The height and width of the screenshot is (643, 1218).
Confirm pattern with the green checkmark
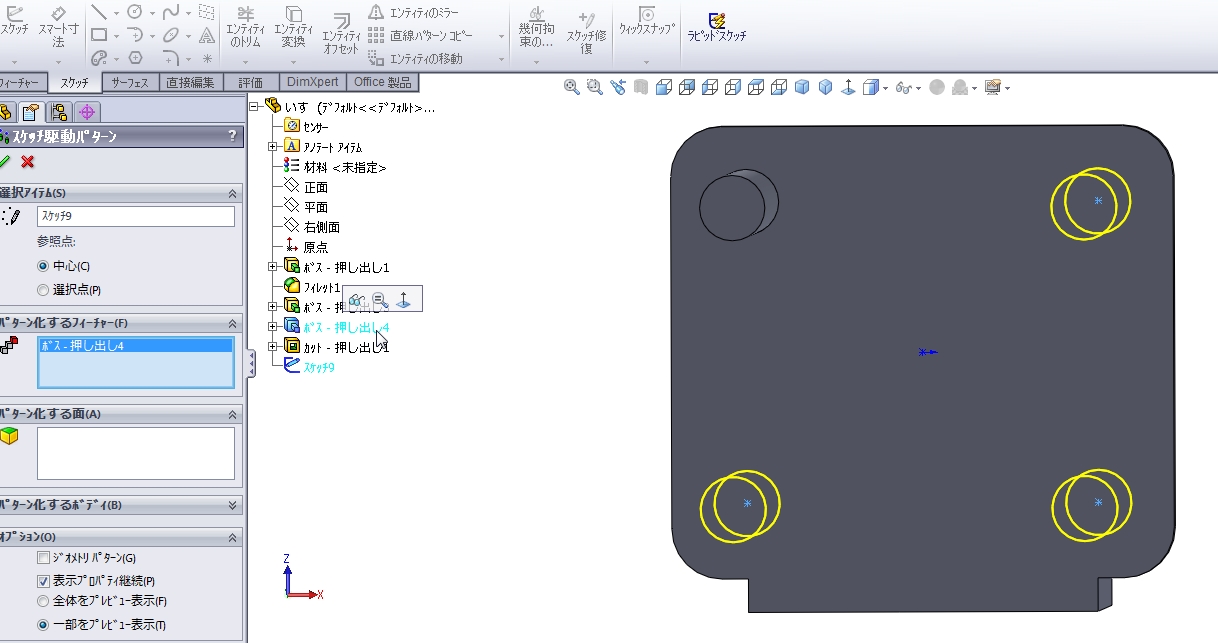(x=5, y=162)
